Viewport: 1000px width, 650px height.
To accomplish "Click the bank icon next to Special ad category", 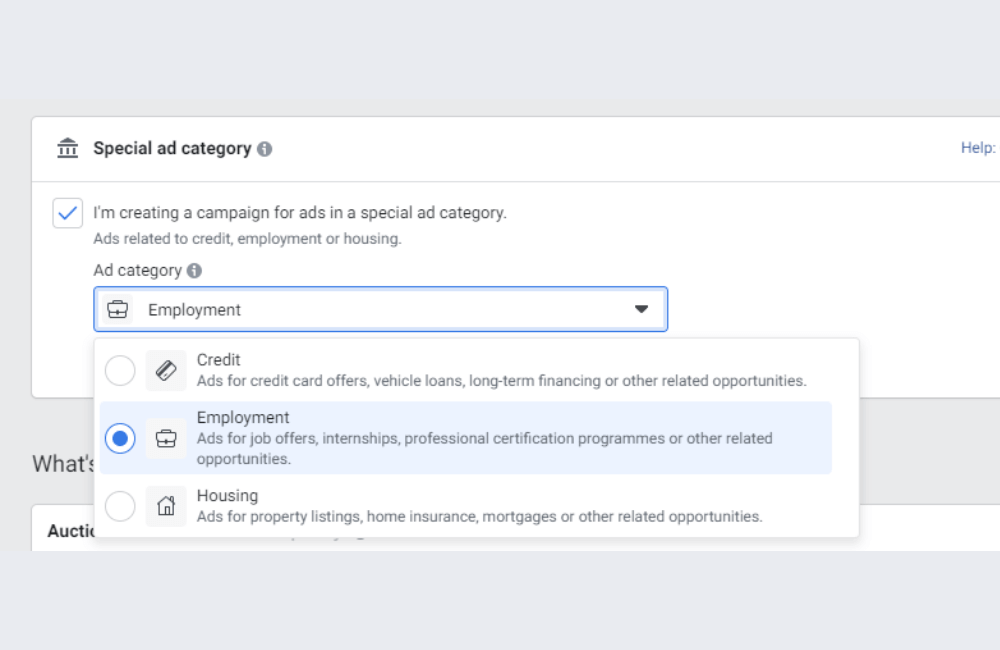I will (x=67, y=147).
